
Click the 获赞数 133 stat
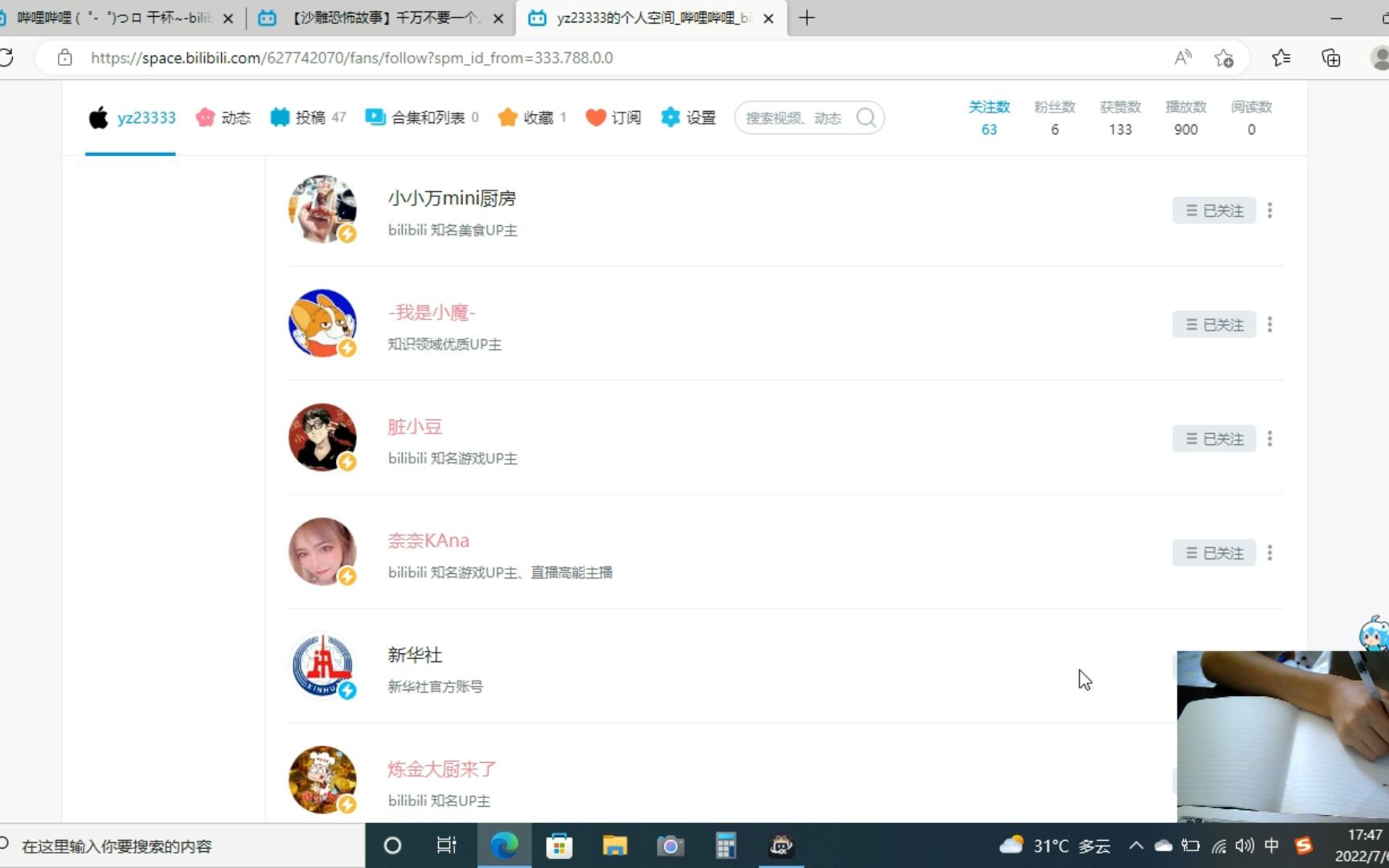tap(1121, 117)
